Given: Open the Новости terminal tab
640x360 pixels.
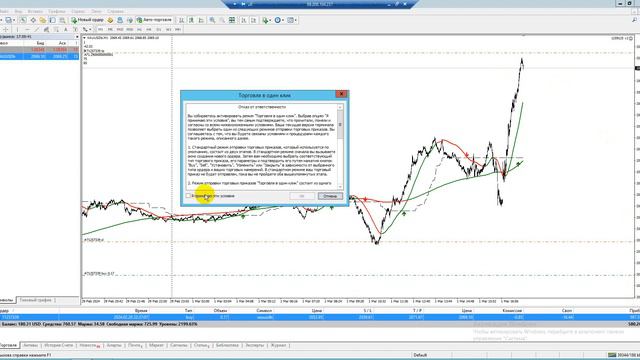Looking at the screenshot, I should click(x=89, y=345).
